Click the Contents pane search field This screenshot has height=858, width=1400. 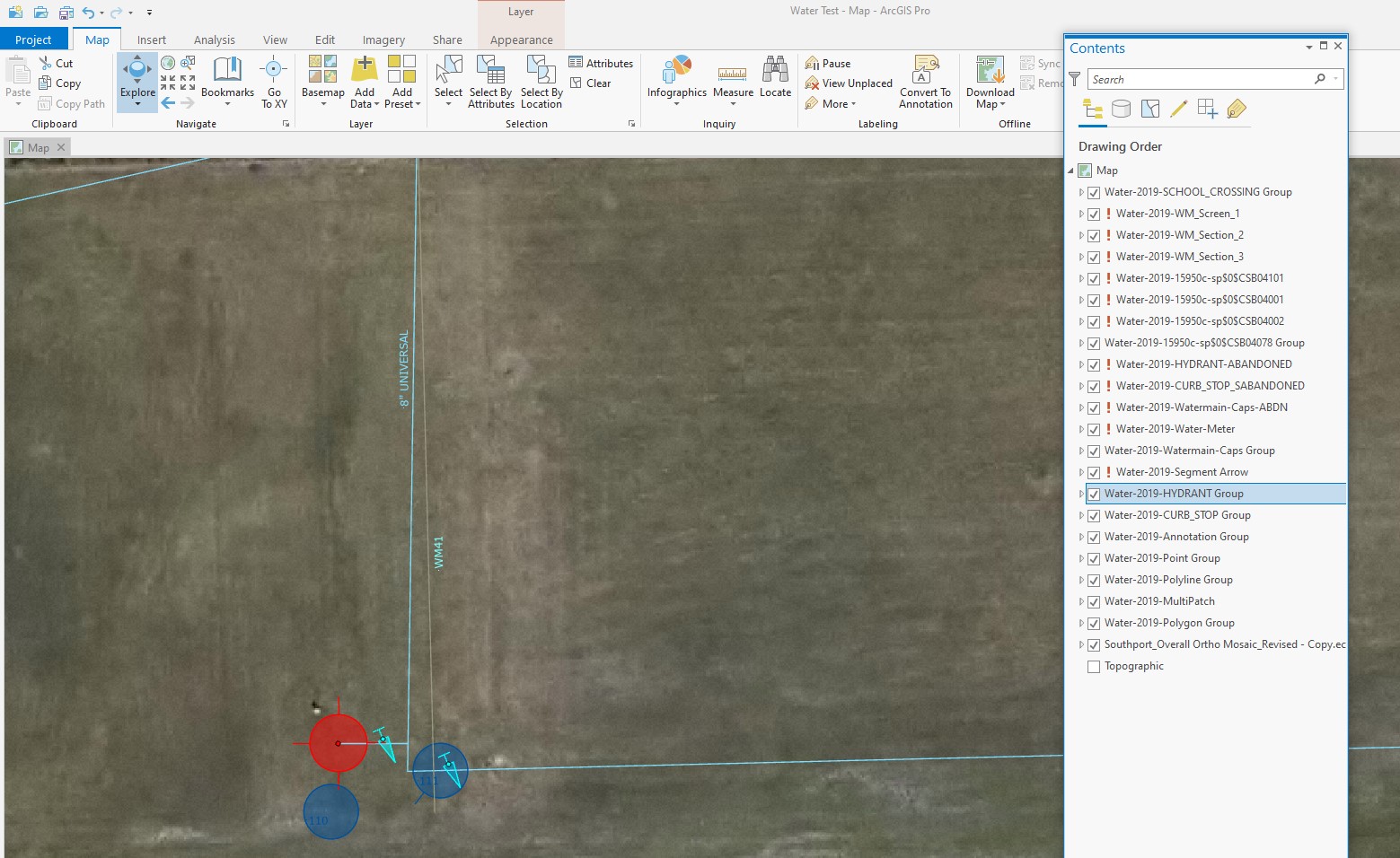1200,80
